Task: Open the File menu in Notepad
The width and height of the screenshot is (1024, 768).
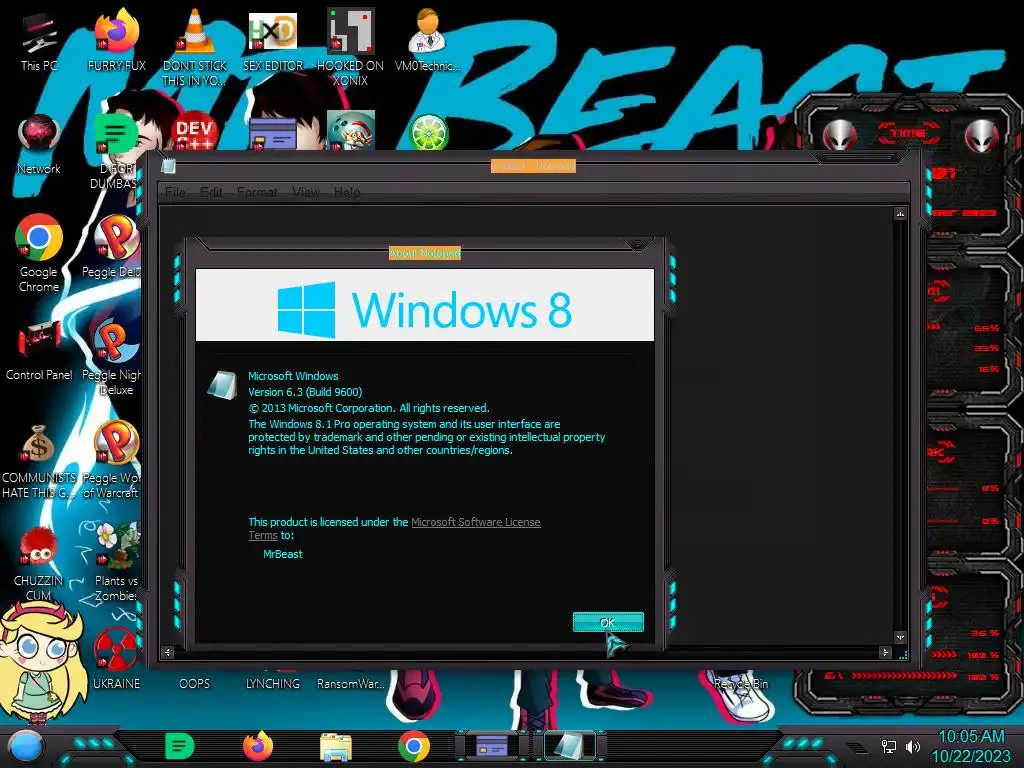Action: point(175,192)
